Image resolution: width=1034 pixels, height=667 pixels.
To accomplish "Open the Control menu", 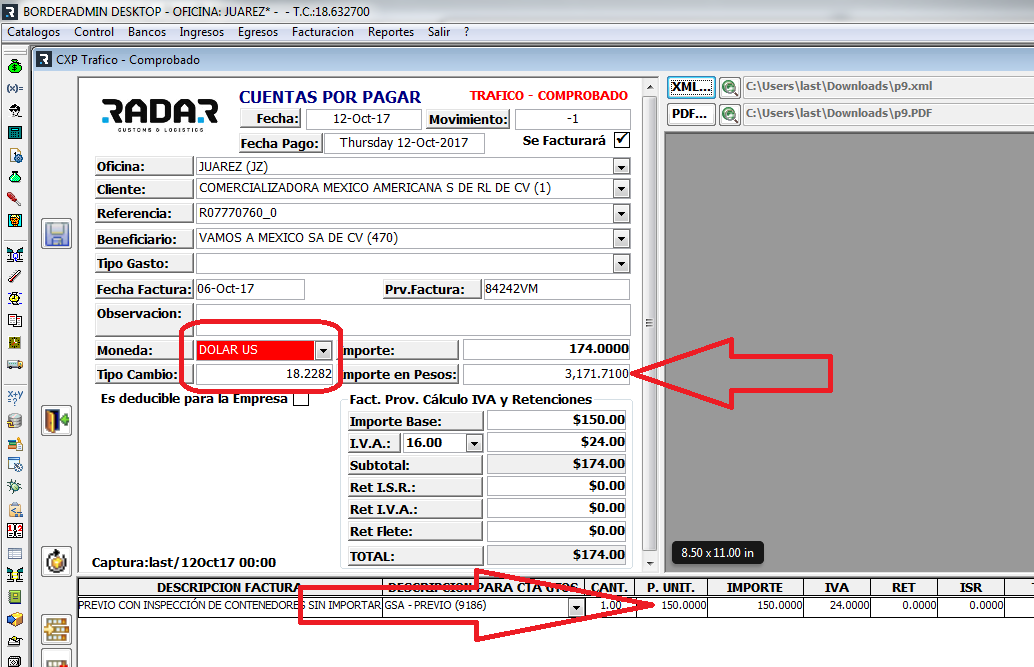I will [94, 32].
